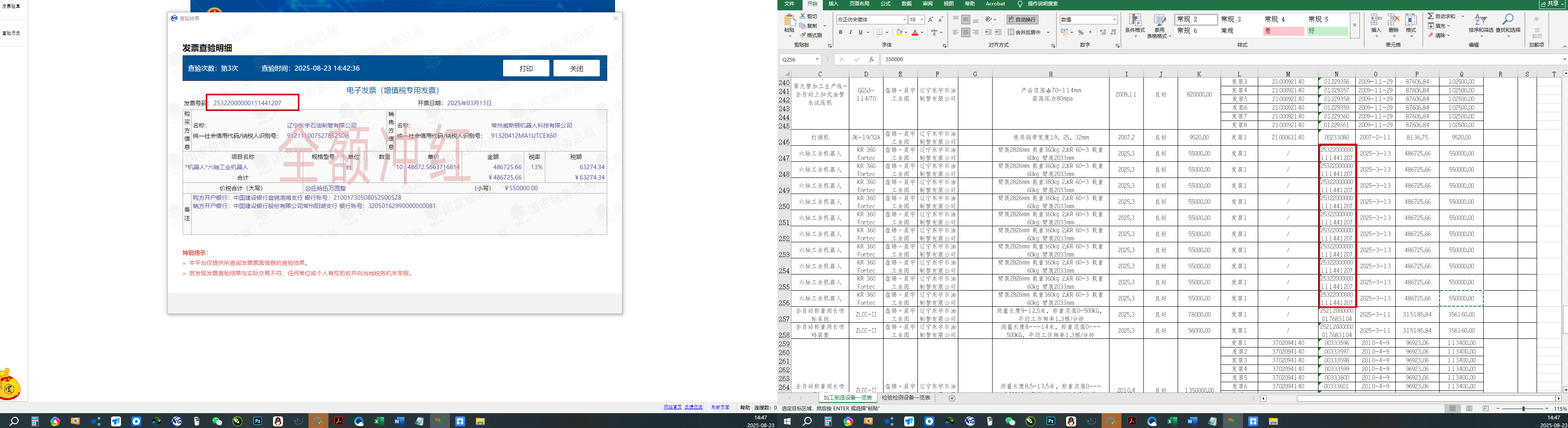Open the font size dropdown showing 10

pos(922,19)
